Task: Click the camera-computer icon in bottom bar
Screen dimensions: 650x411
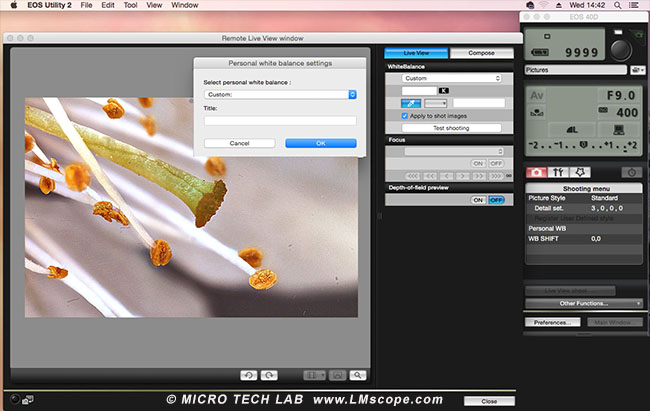Action: 28,399
